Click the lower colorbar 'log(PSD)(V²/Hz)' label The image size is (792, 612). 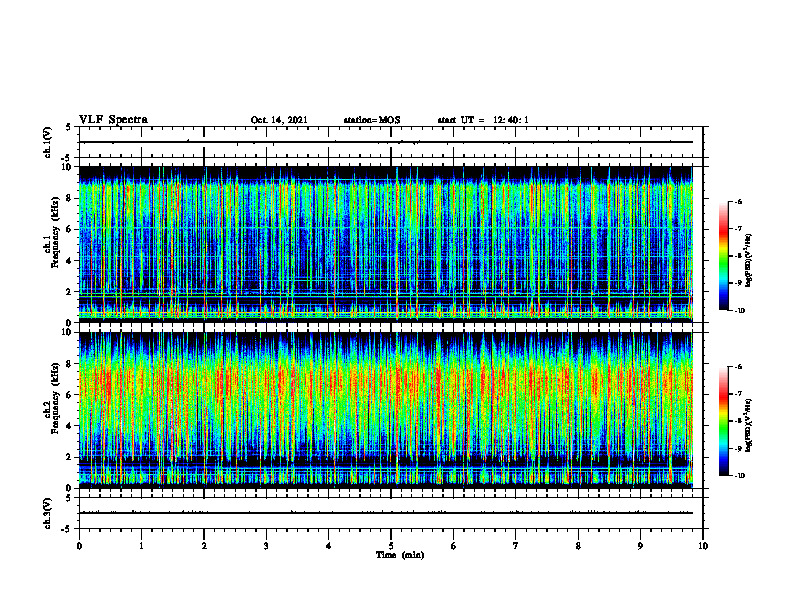(749, 425)
